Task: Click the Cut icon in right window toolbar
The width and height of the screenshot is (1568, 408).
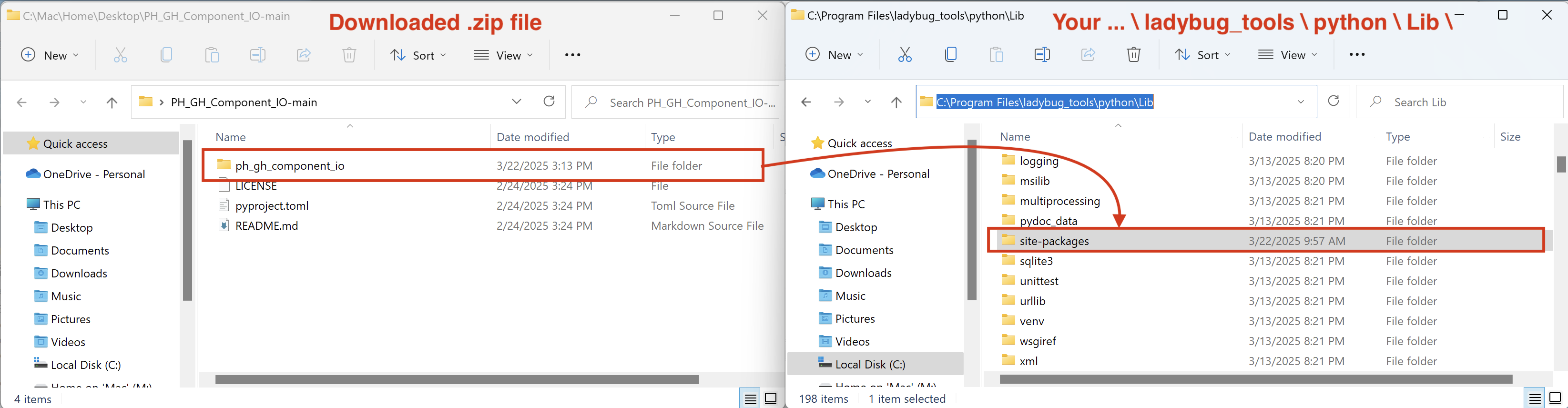Action: tap(905, 55)
